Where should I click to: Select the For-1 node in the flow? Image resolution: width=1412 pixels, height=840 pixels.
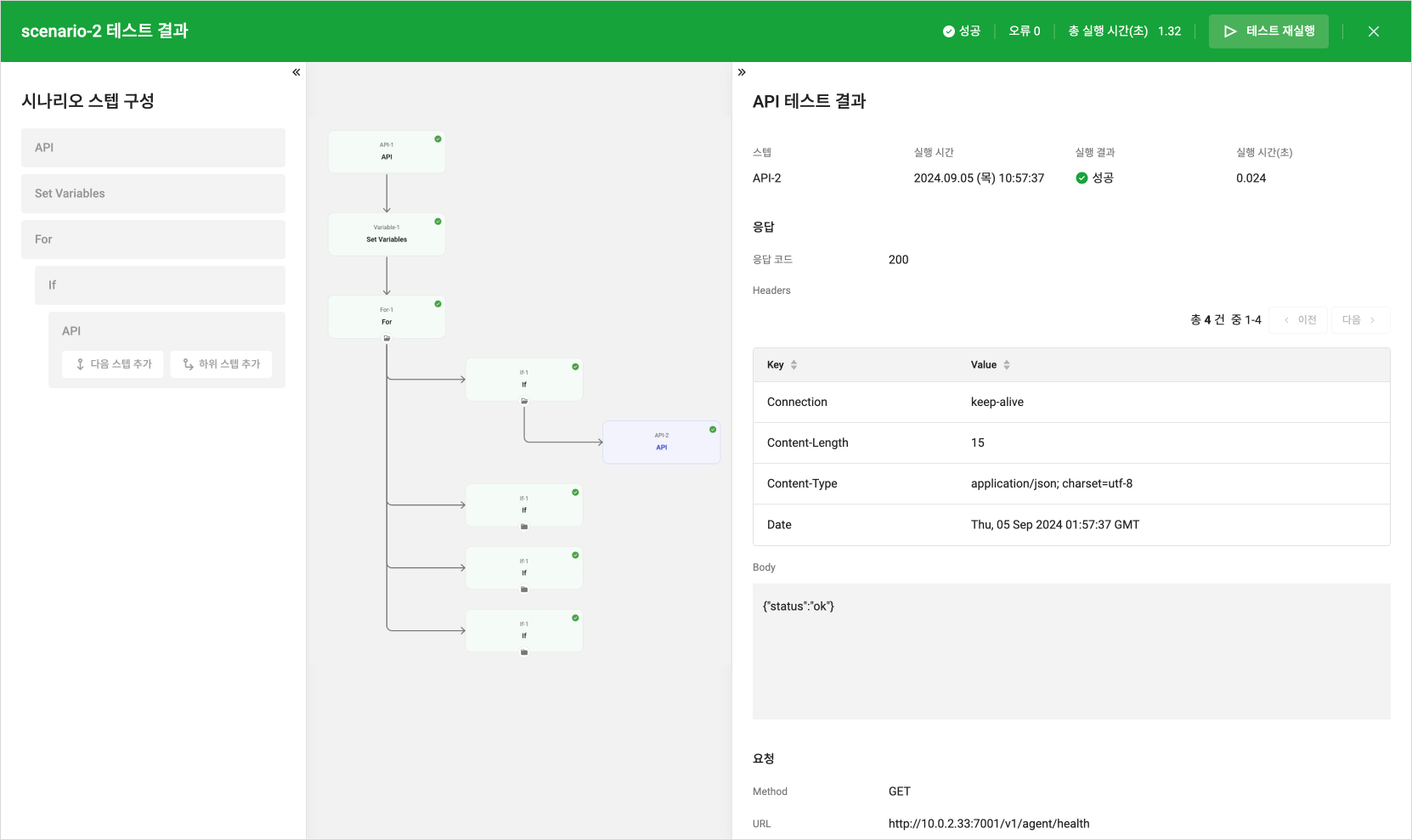pyautogui.click(x=387, y=316)
